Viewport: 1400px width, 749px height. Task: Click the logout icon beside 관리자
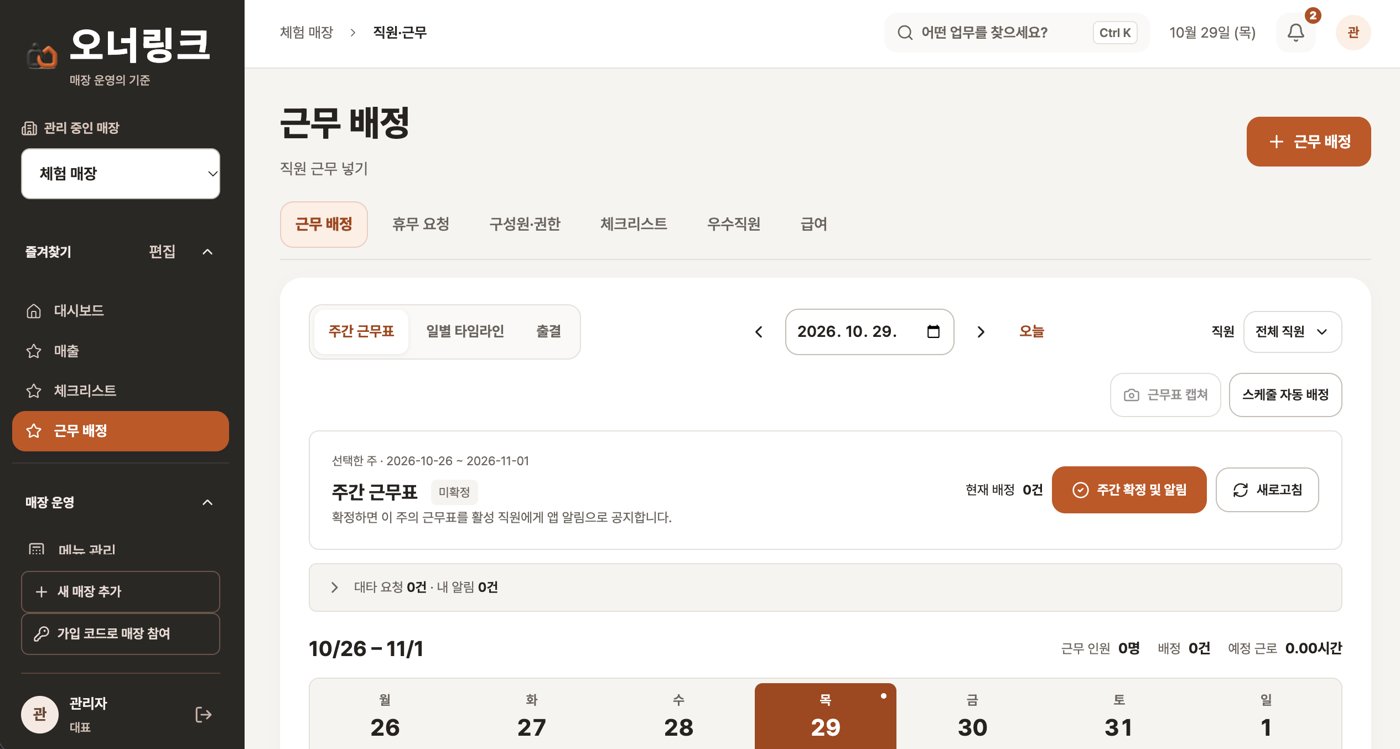coord(204,714)
